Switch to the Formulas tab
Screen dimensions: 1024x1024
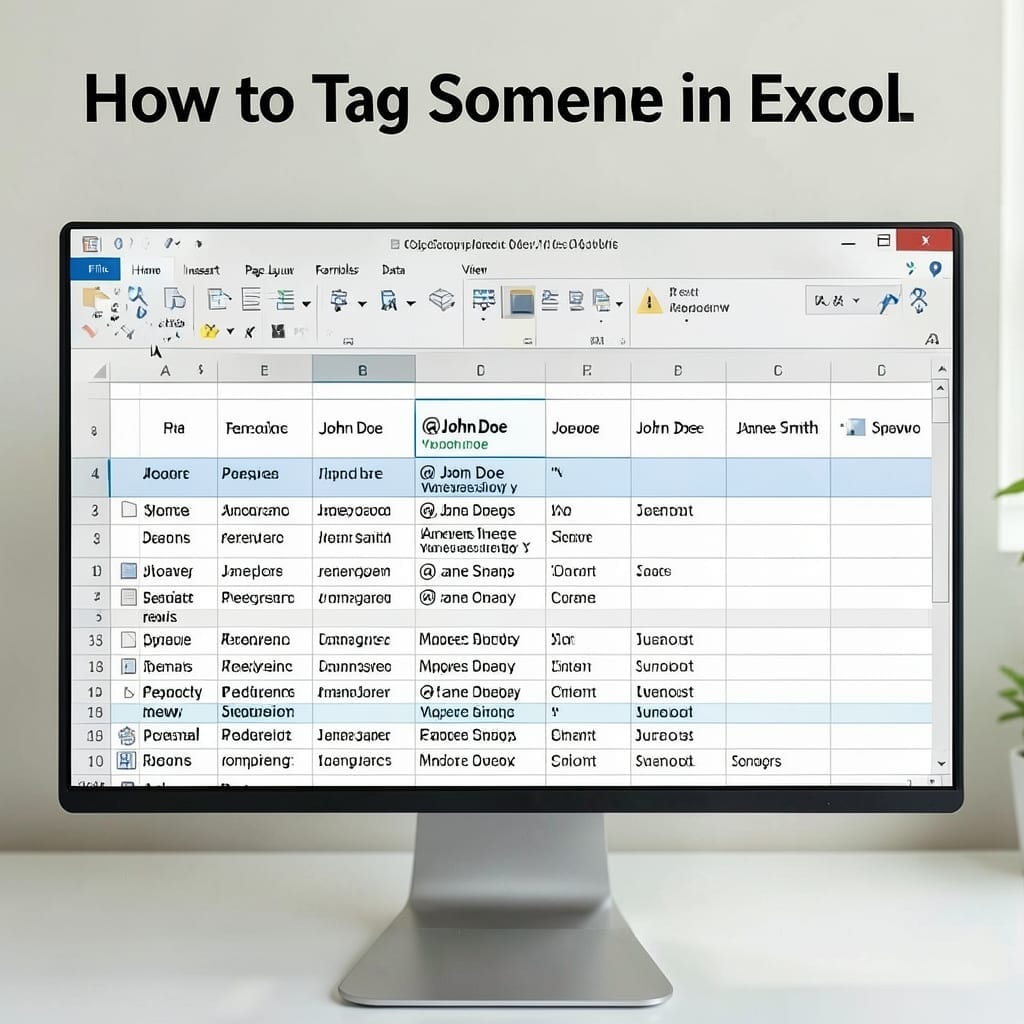coord(337,270)
